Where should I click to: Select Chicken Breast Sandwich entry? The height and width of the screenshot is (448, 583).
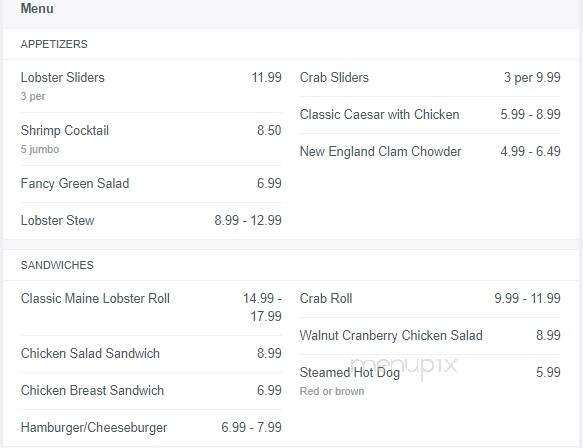(x=92, y=390)
